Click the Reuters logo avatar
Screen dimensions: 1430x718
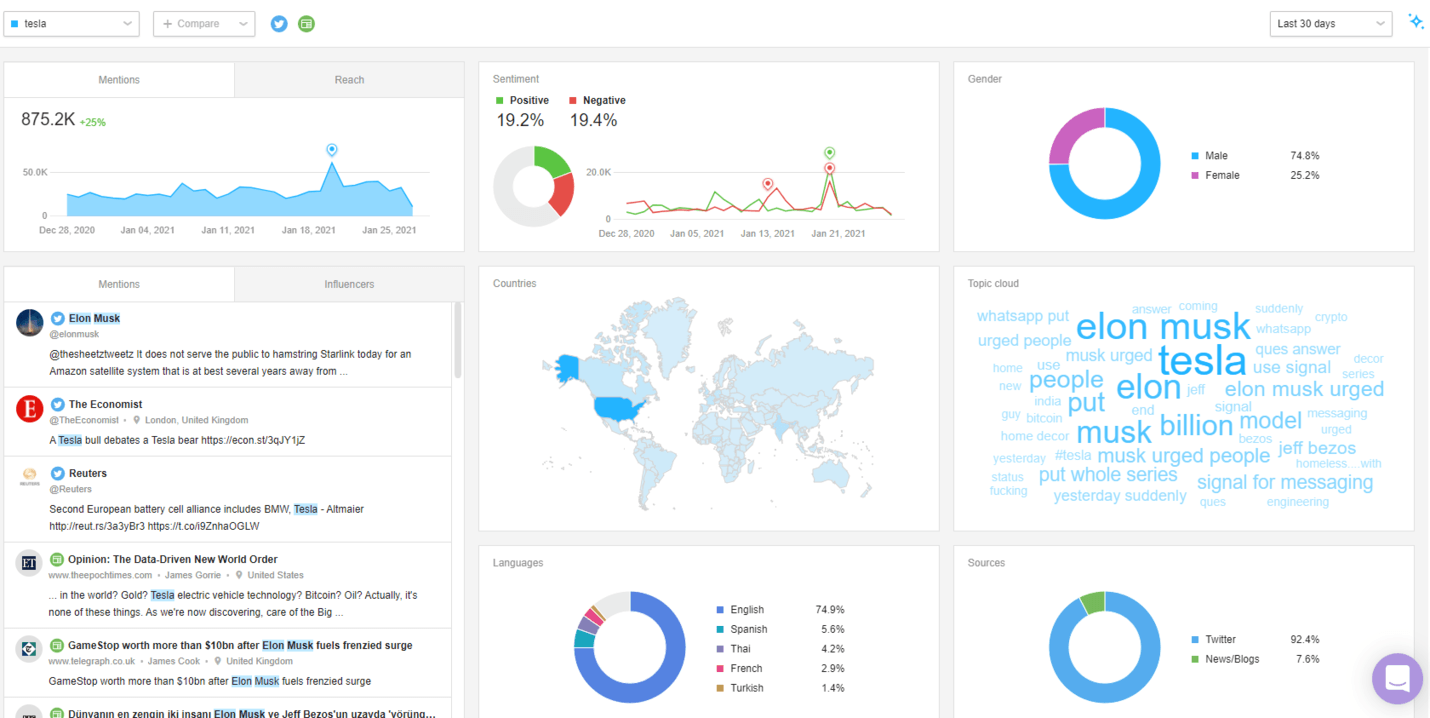pos(30,478)
